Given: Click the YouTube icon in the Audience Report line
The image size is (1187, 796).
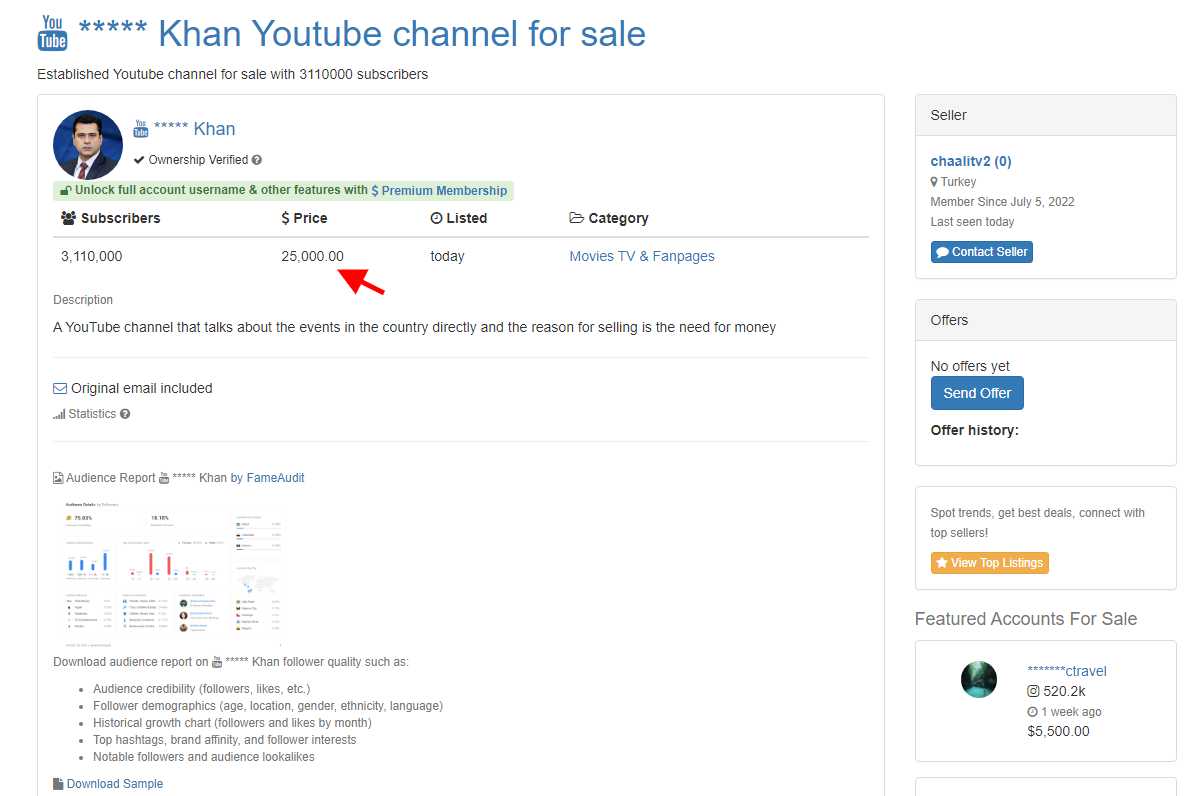Looking at the screenshot, I should pyautogui.click(x=164, y=478).
